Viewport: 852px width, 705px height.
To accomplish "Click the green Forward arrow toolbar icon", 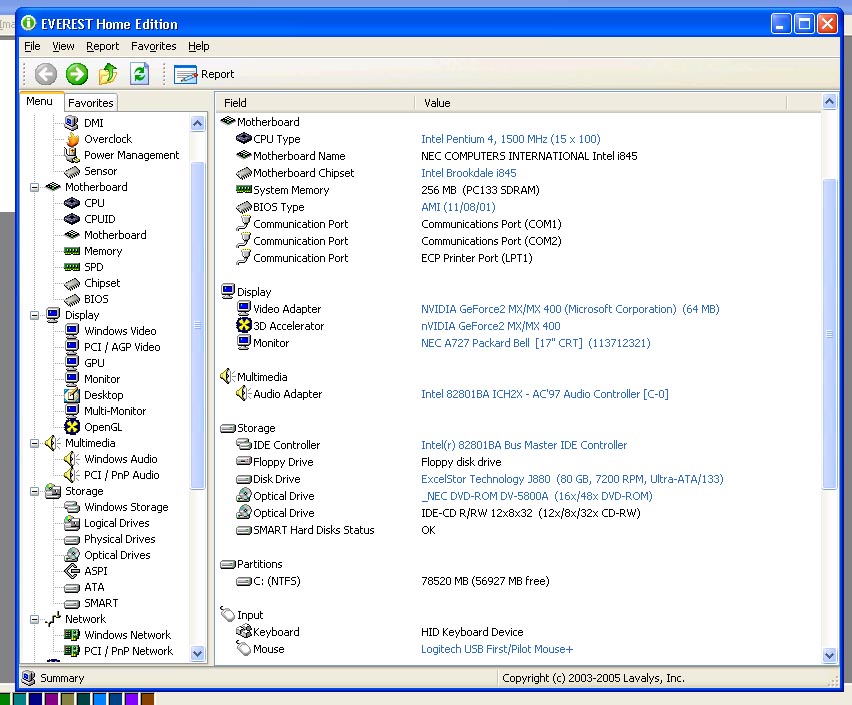I will point(77,74).
